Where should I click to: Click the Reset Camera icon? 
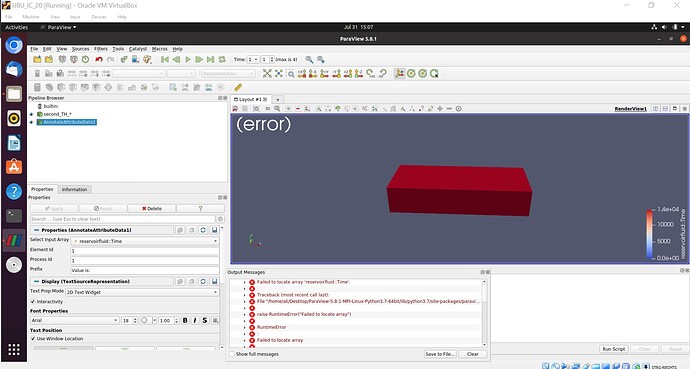tap(267, 73)
